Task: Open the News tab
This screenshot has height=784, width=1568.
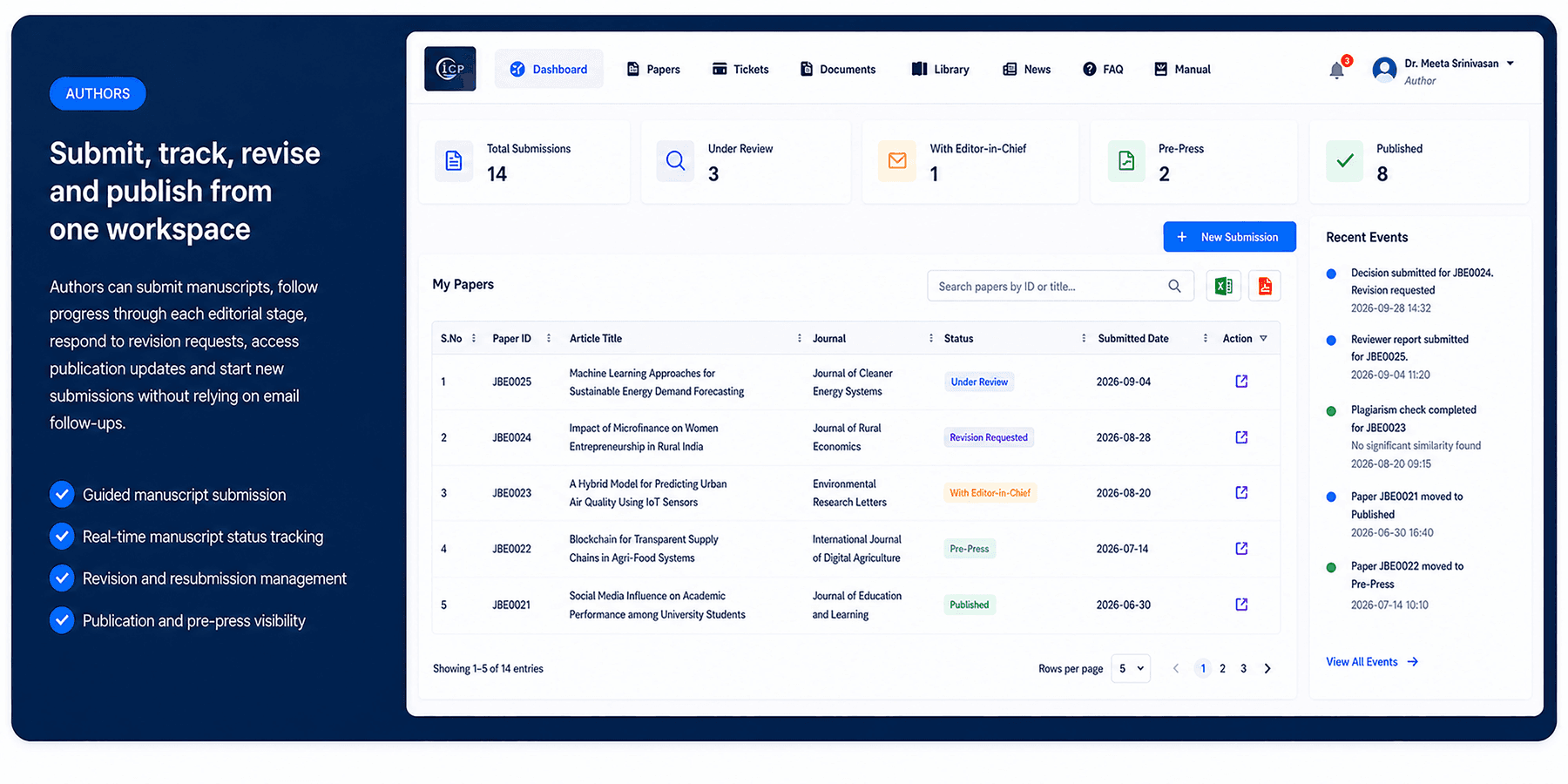Action: click(1027, 70)
